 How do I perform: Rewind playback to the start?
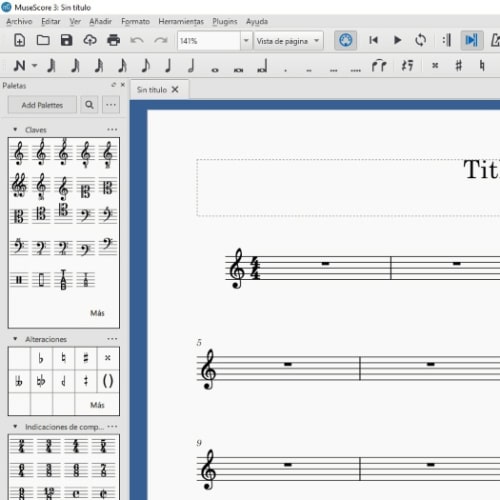point(374,40)
